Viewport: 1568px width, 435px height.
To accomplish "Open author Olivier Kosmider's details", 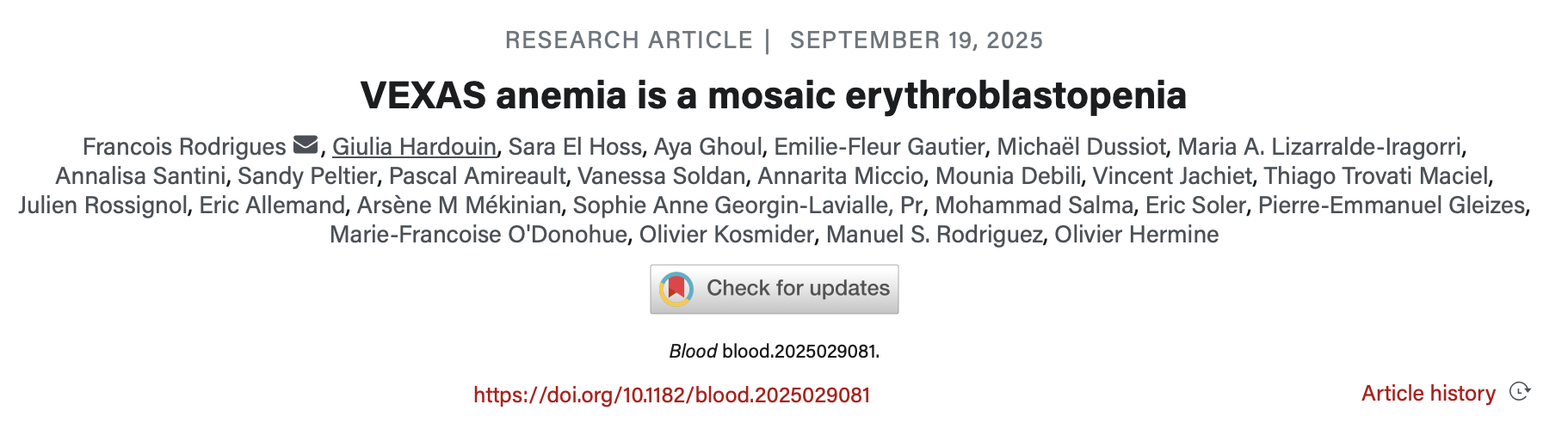I will pyautogui.click(x=726, y=235).
